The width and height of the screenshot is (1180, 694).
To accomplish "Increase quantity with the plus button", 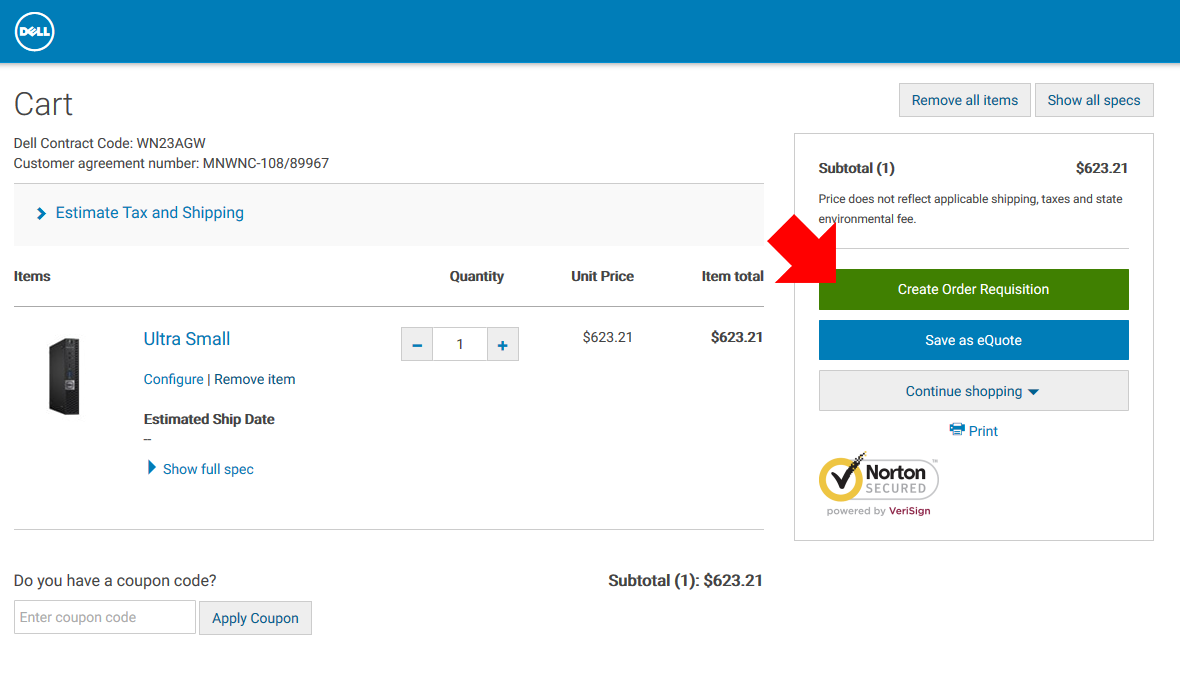I will point(502,344).
